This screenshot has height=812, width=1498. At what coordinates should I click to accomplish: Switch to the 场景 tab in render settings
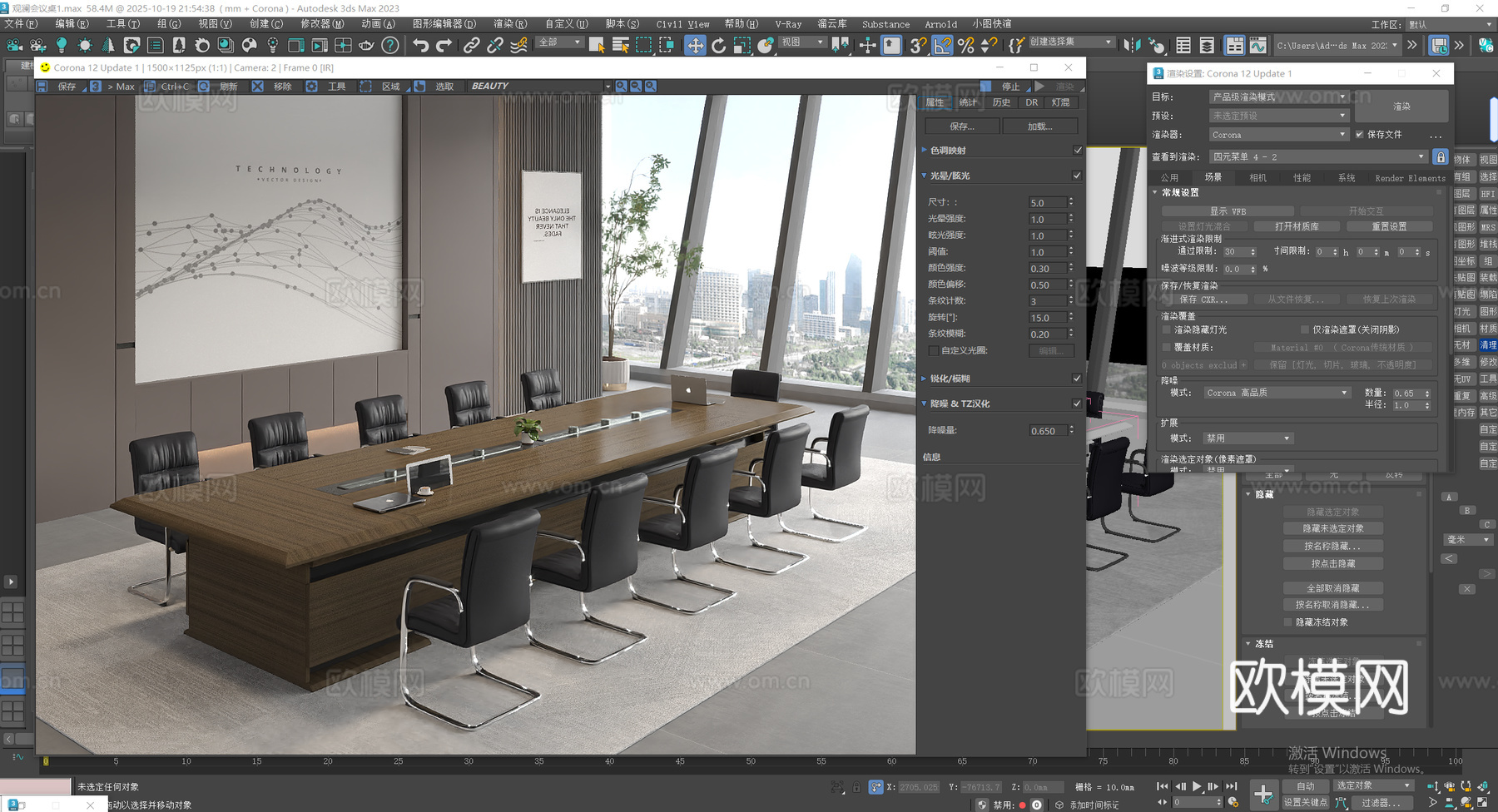click(1213, 177)
